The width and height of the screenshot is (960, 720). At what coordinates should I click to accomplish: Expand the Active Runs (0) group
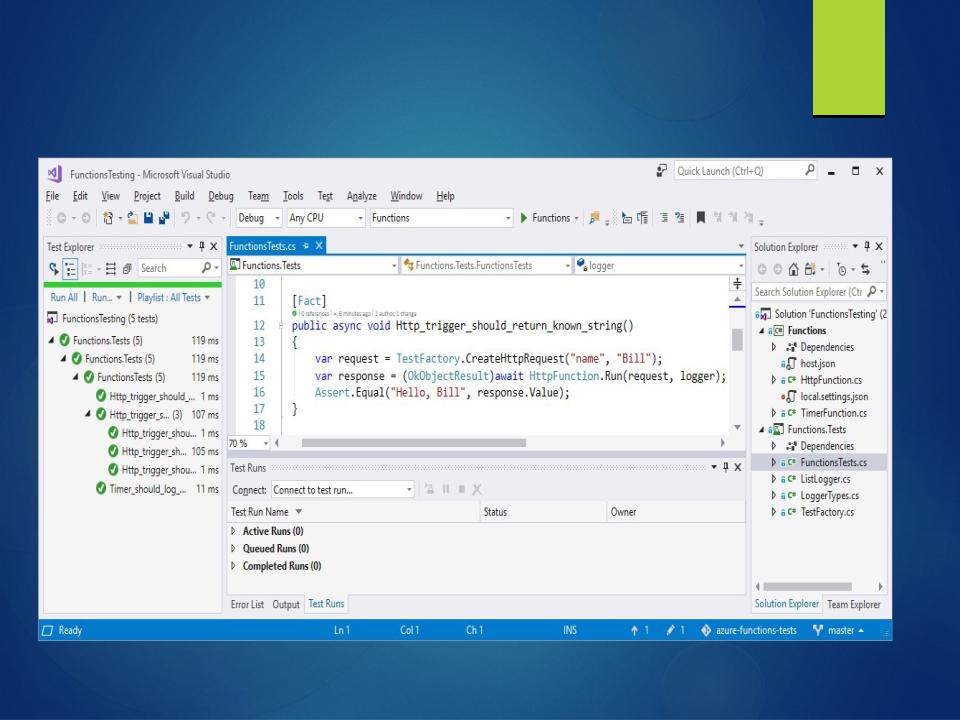(233, 531)
